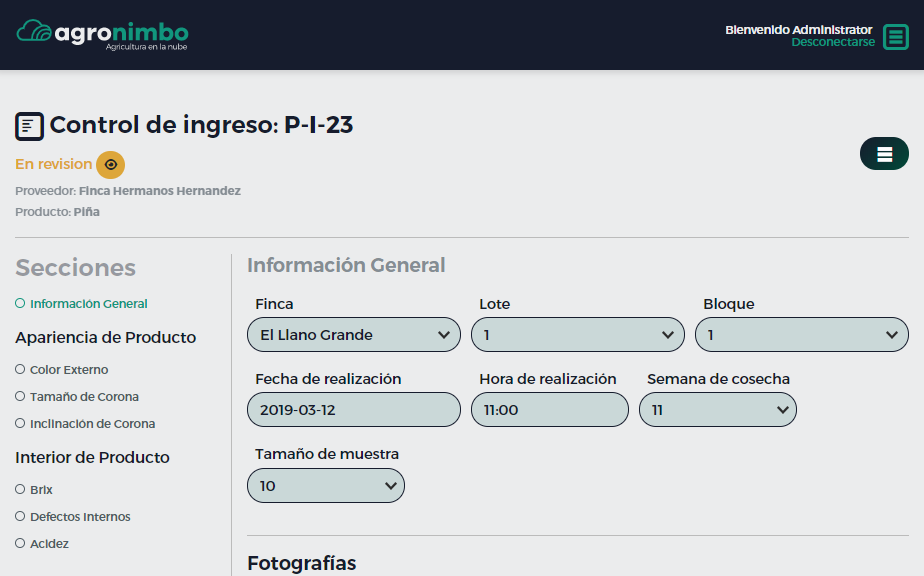Image resolution: width=924 pixels, height=576 pixels.
Task: Expand the Lote dropdown
Action: (577, 335)
